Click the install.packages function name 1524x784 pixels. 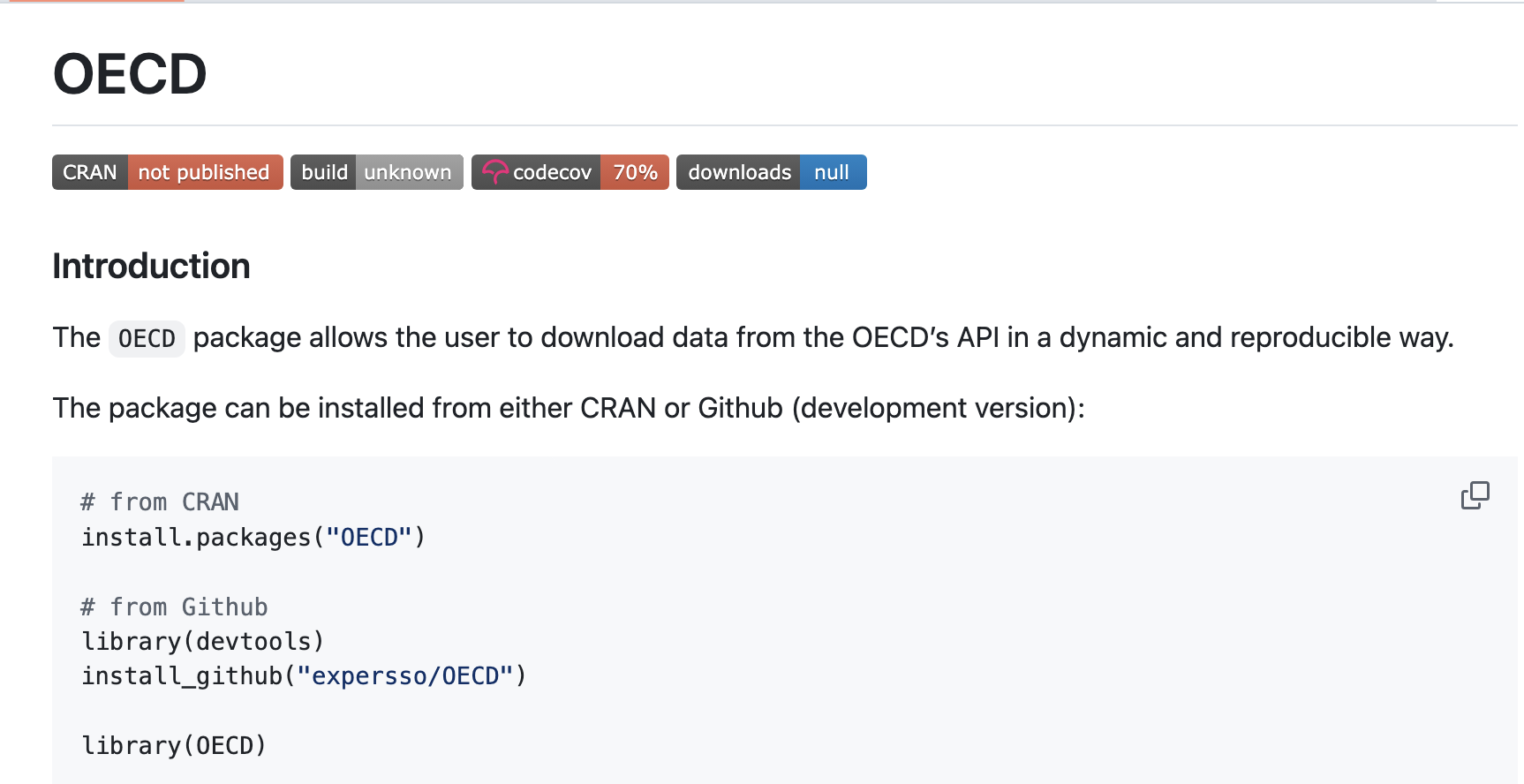[x=196, y=538]
